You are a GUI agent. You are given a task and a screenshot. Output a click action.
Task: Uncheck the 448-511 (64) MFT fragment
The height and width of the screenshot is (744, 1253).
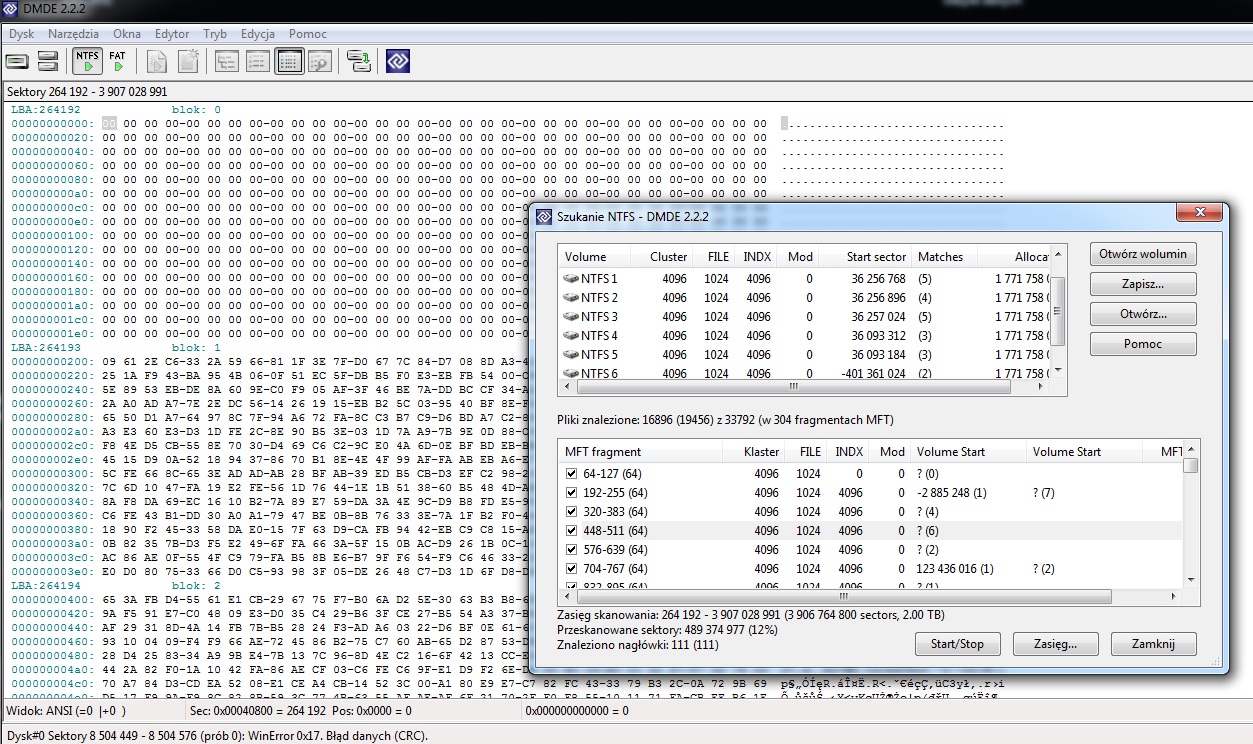tap(571, 531)
